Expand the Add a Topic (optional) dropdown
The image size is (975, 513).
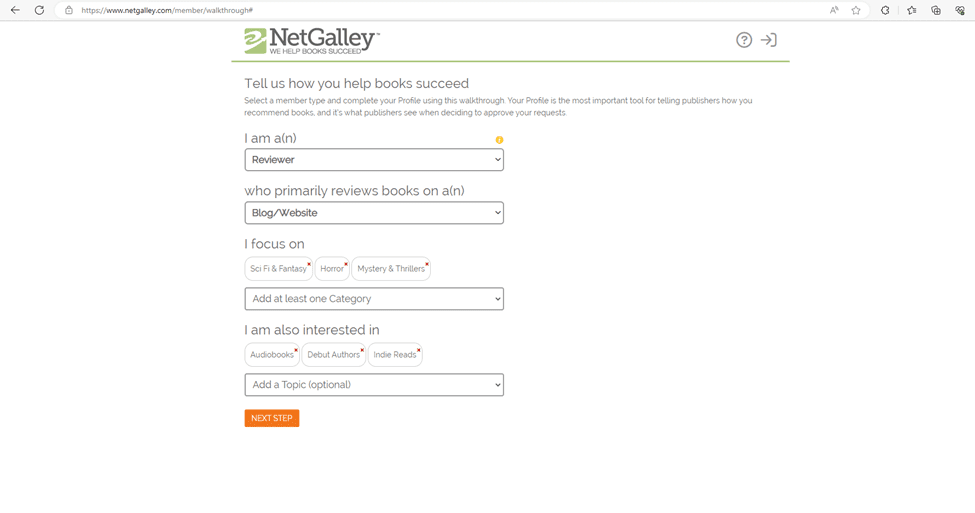(374, 384)
